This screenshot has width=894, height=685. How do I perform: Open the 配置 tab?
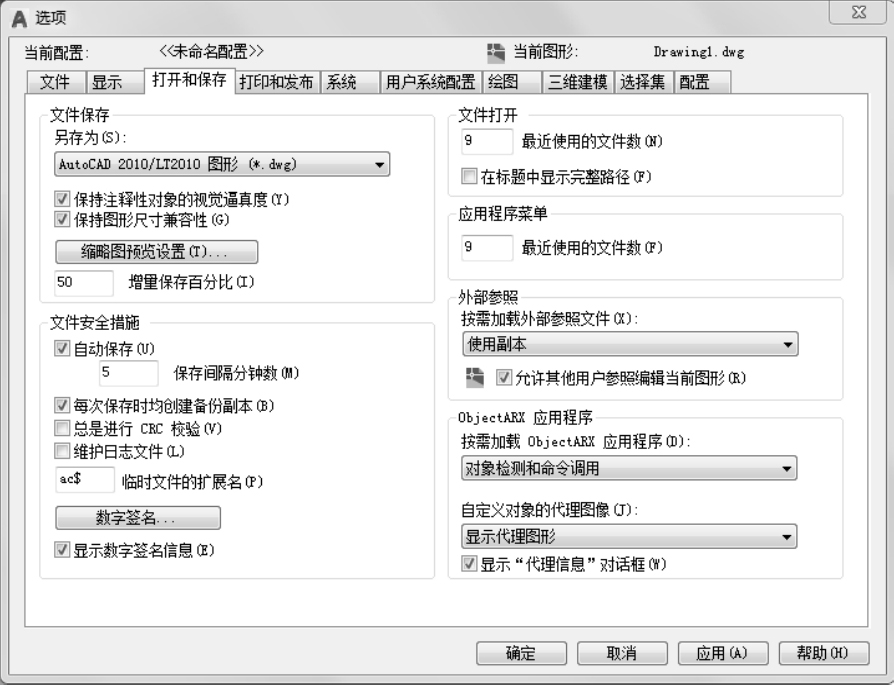point(702,82)
